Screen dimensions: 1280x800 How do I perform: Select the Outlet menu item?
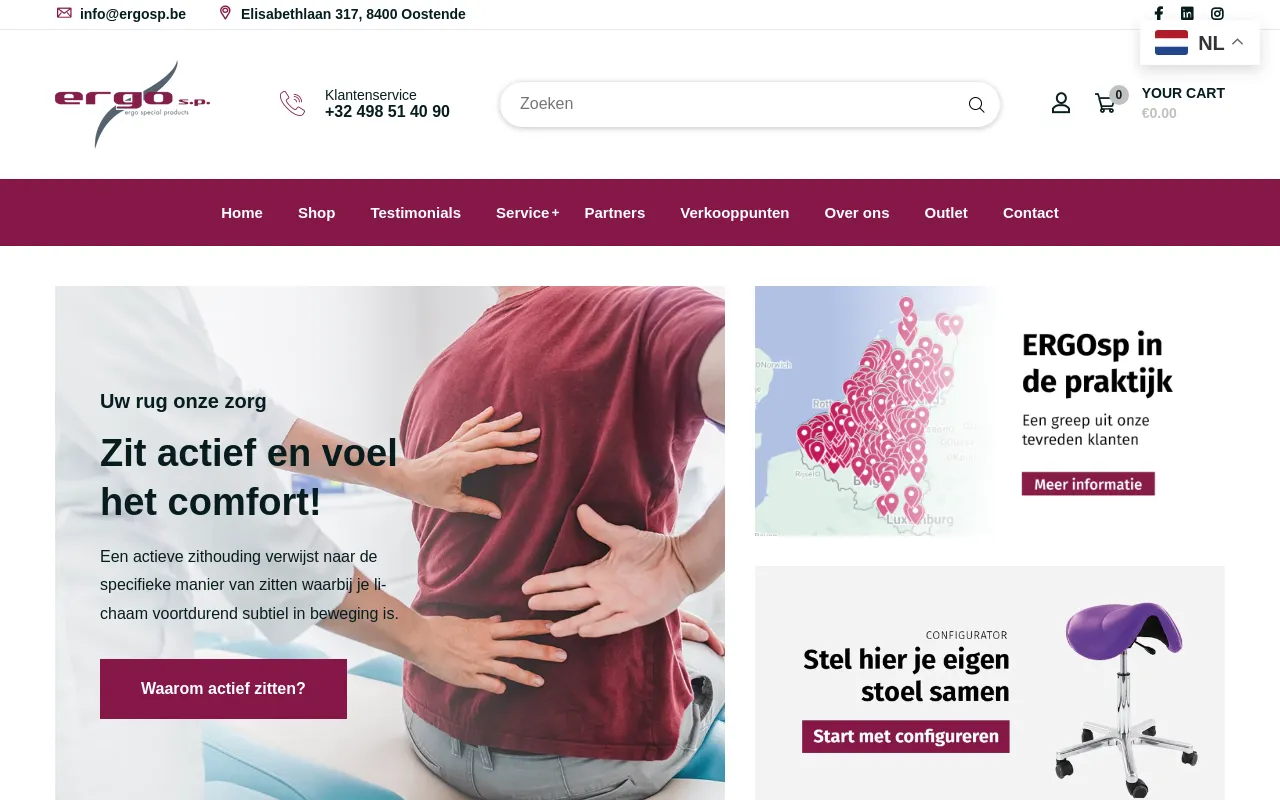coord(946,212)
